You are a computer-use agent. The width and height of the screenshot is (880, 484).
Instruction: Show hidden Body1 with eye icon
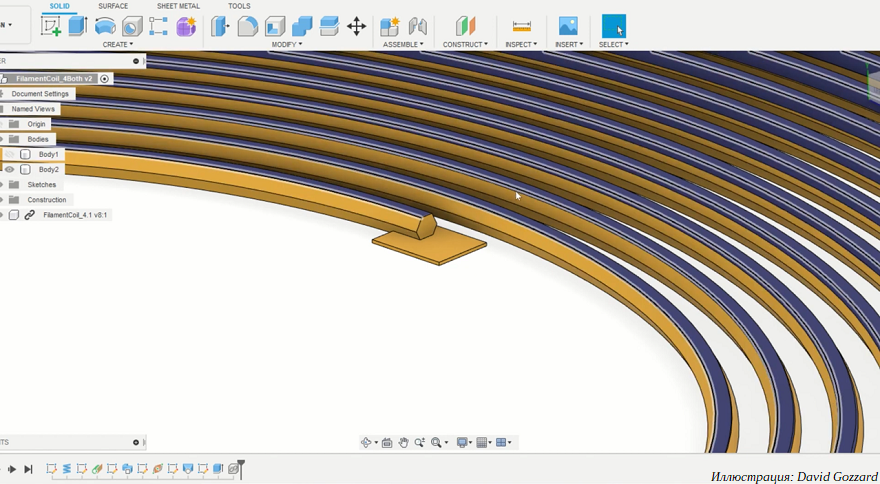10,154
